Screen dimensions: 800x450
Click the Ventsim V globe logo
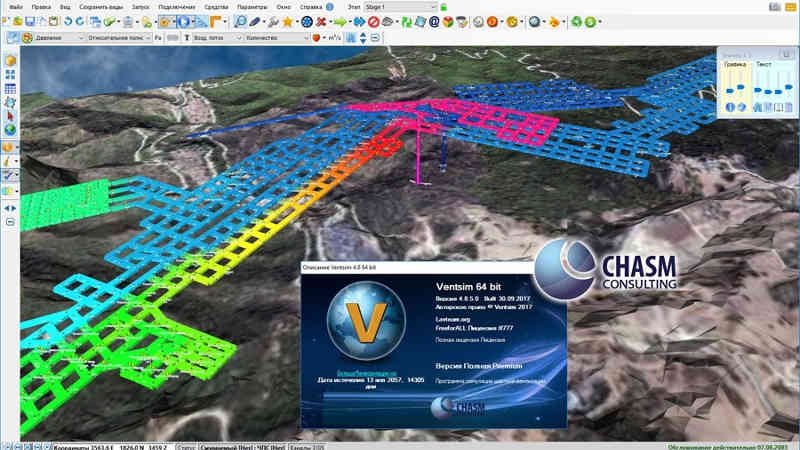(x=366, y=321)
